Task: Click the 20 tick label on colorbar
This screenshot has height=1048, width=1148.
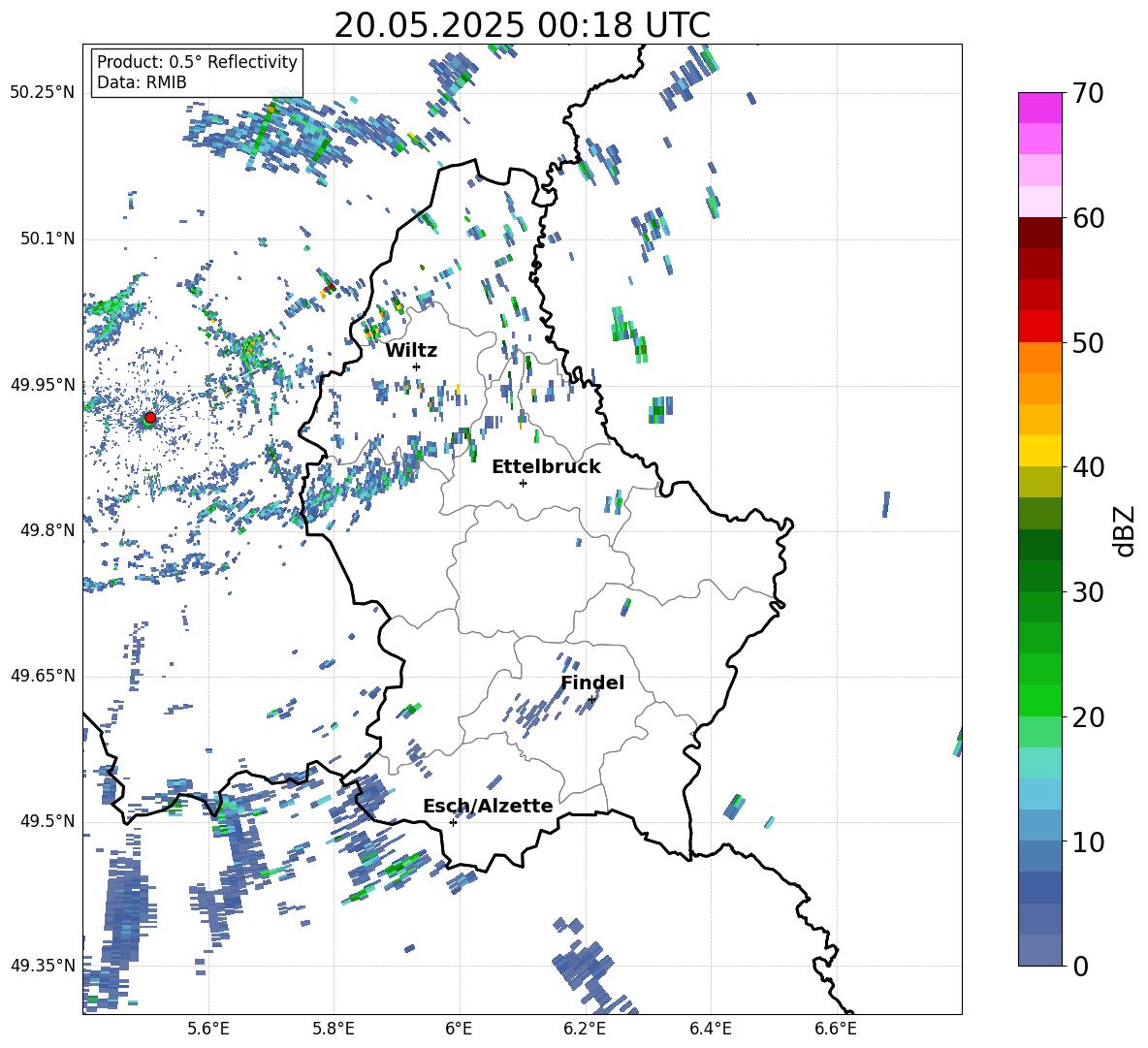Action: [1087, 717]
